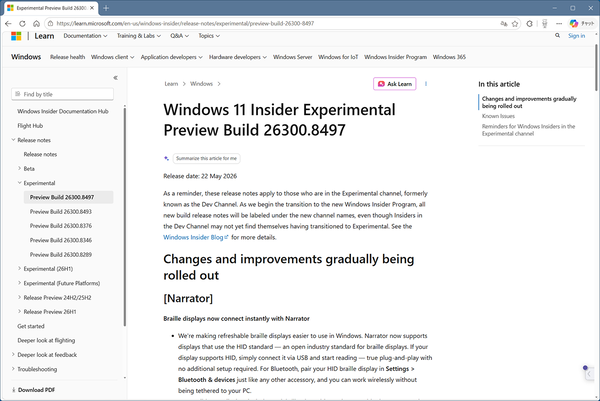Collapse the table of contents sidebar
Image resolution: width=600 pixels, height=401 pixels.
(x=115, y=78)
